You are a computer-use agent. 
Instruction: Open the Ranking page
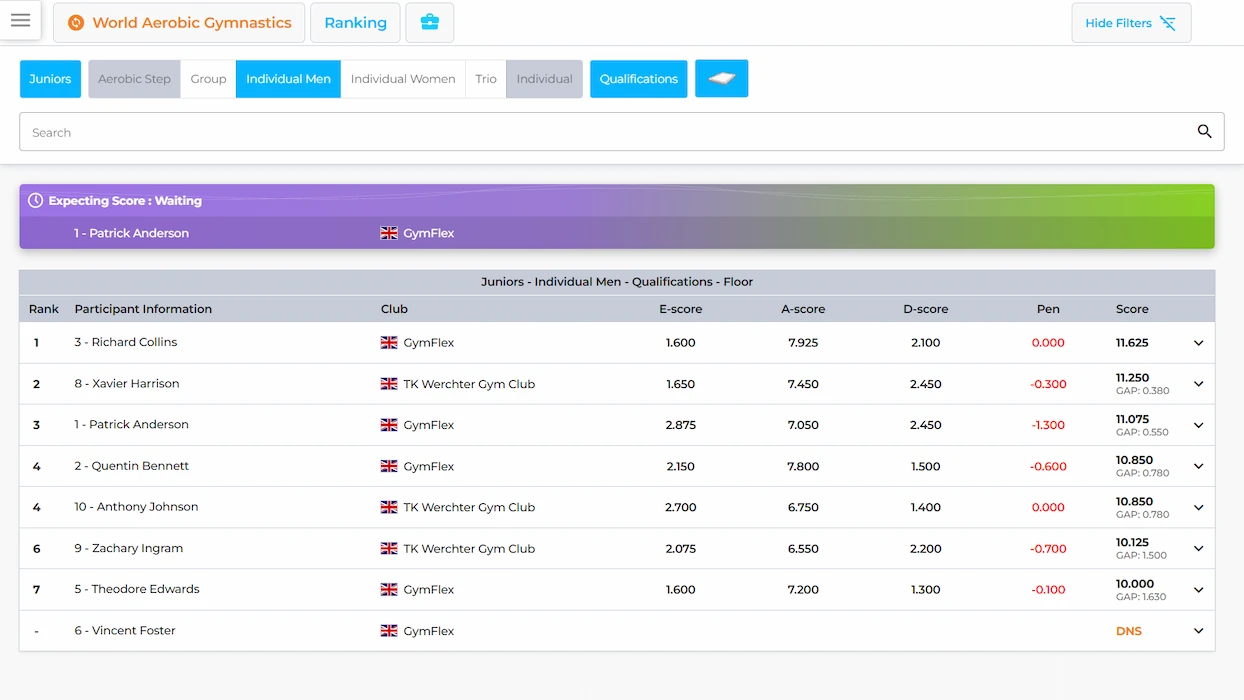(x=355, y=22)
